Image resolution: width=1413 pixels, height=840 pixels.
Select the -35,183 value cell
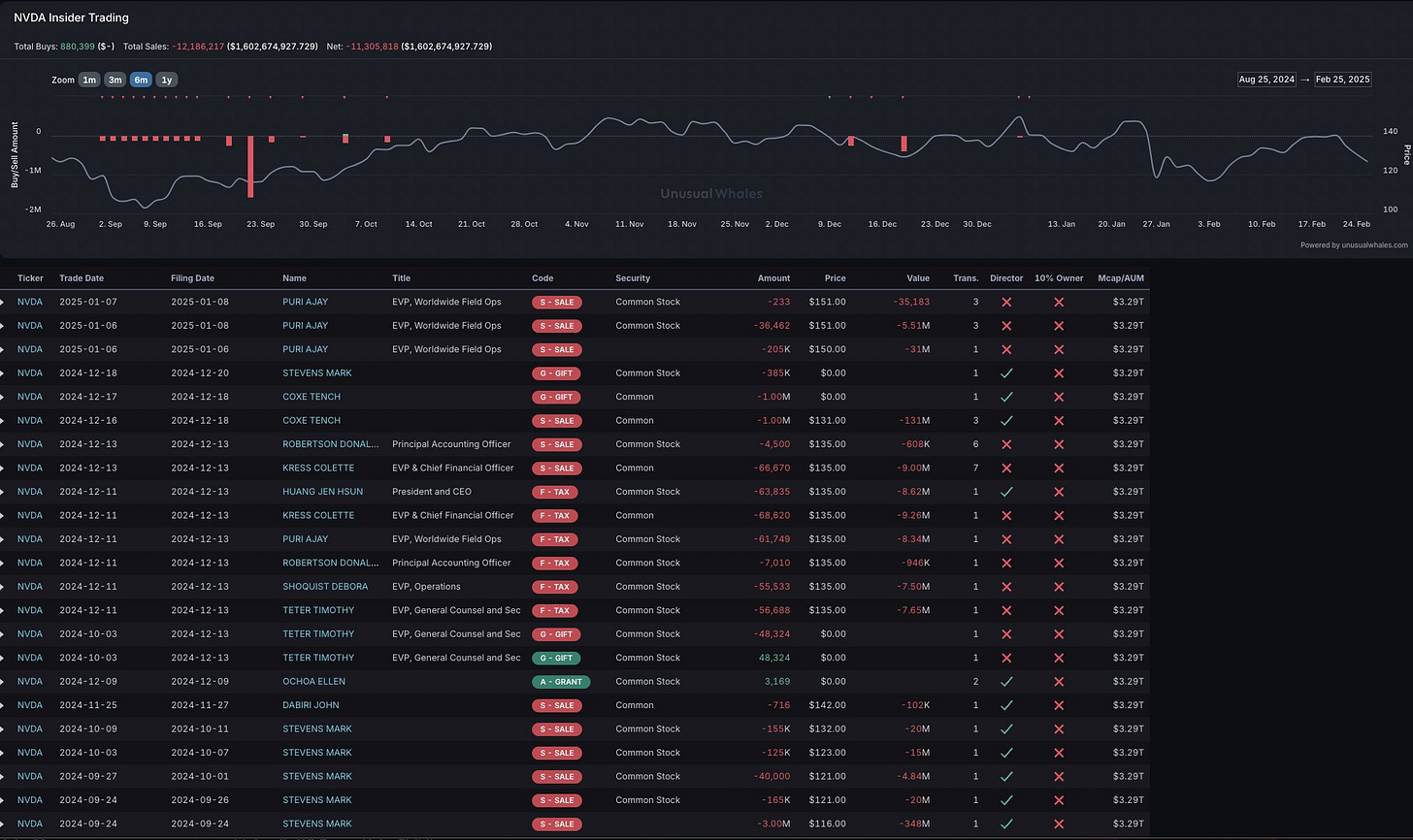[x=911, y=302]
